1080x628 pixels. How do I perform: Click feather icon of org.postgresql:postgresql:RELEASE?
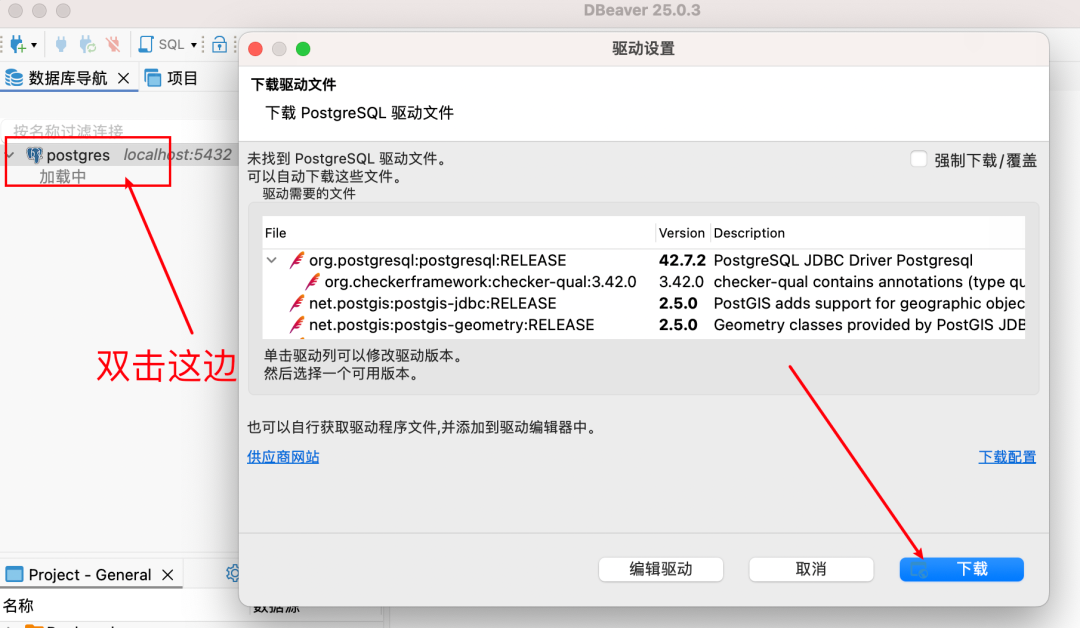click(297, 260)
